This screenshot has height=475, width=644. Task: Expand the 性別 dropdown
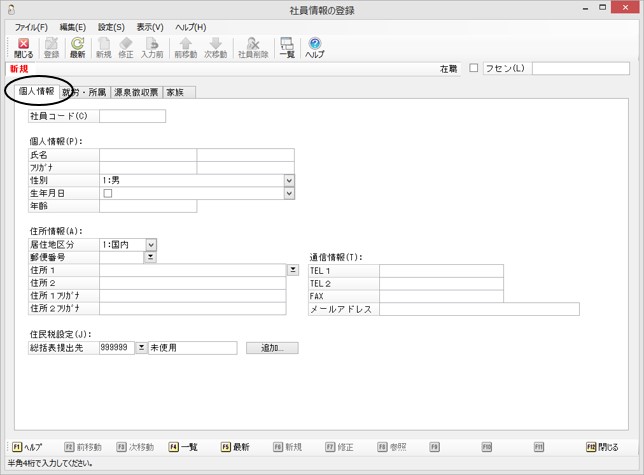[x=289, y=180]
